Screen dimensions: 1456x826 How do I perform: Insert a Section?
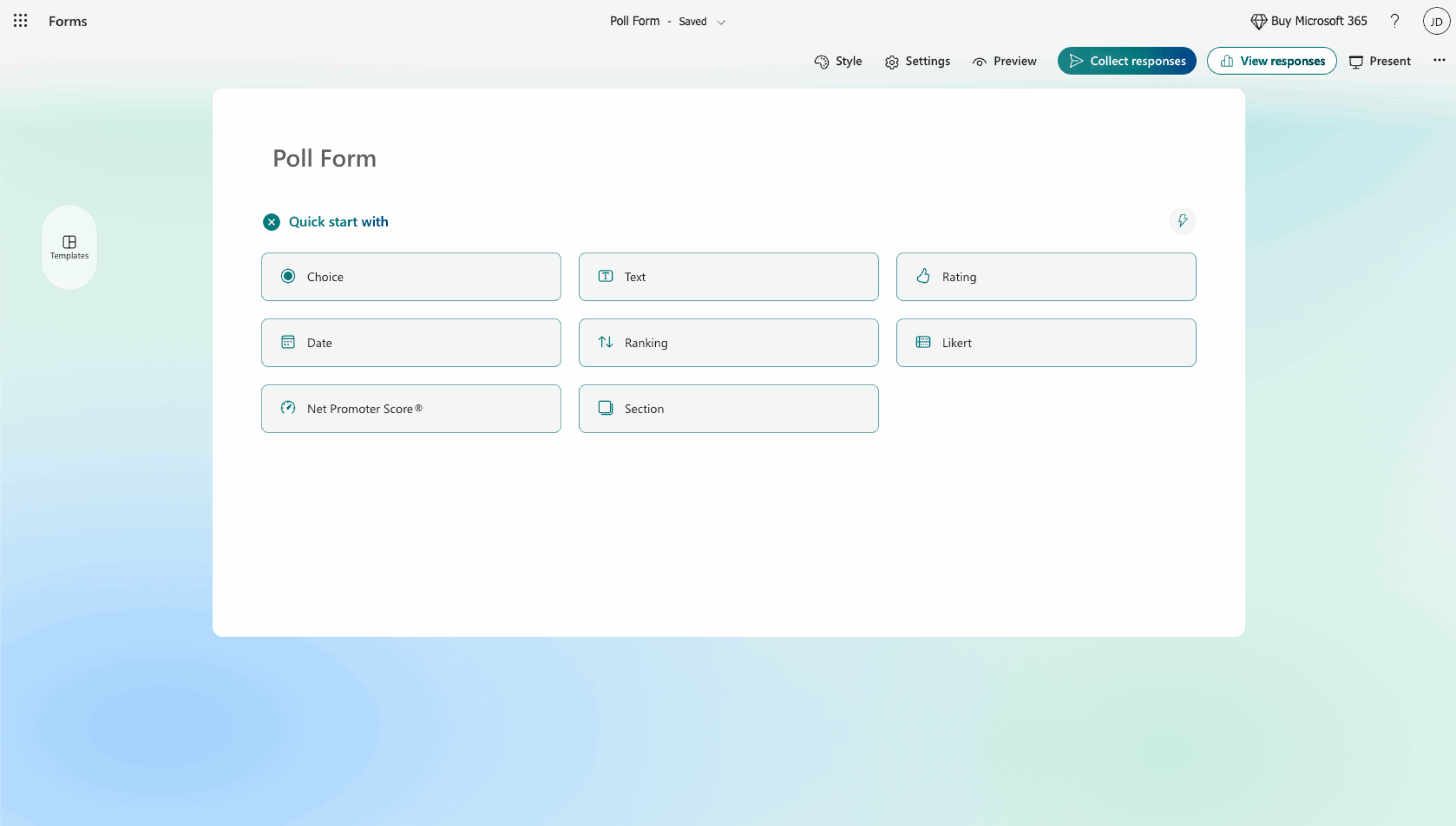pos(728,408)
